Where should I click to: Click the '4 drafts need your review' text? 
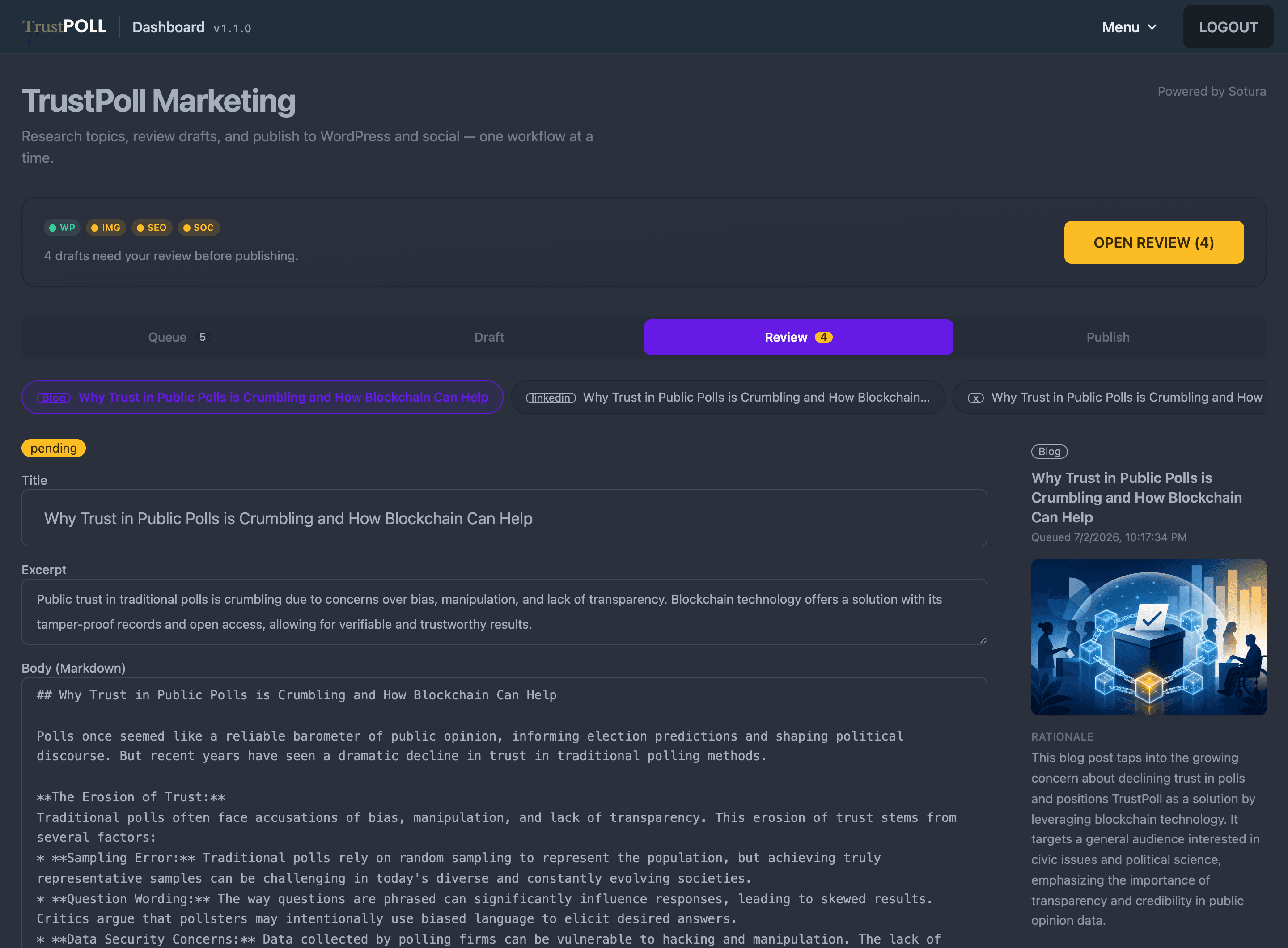click(x=171, y=256)
